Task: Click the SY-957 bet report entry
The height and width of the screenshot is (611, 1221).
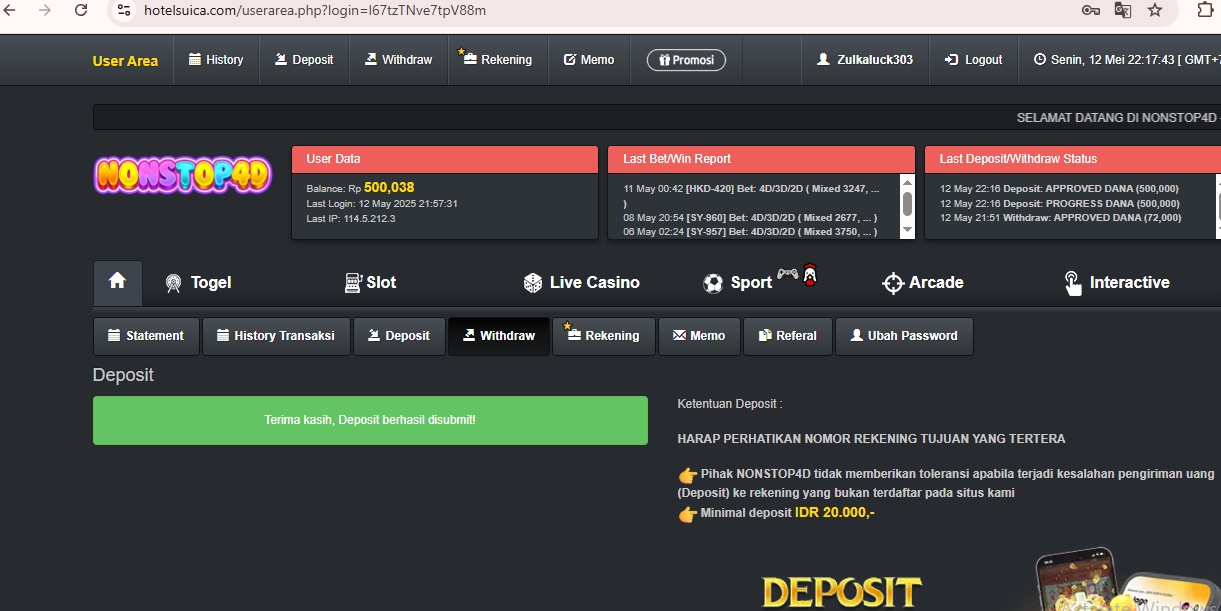Action: pyautogui.click(x=750, y=231)
